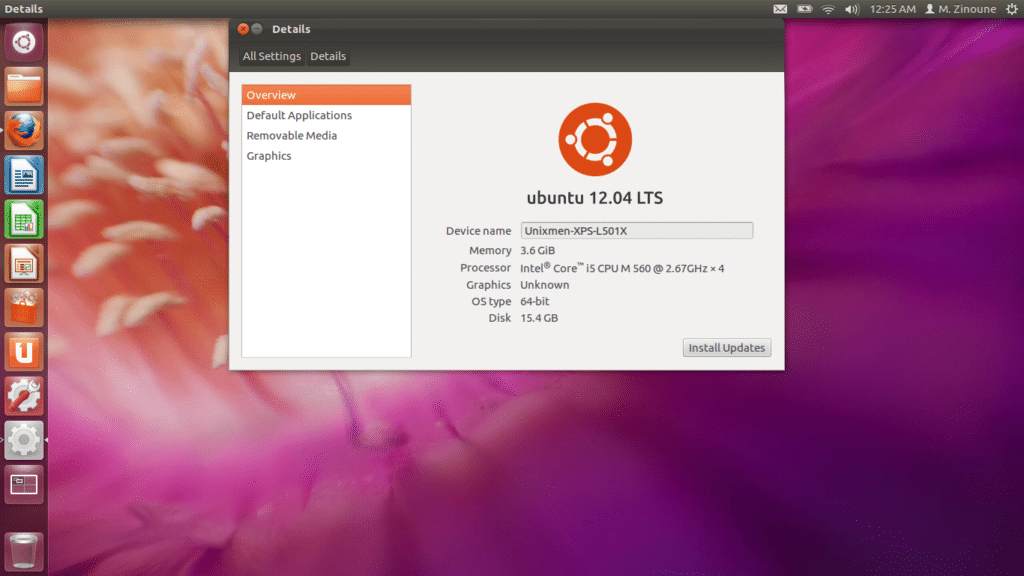Viewport: 1024px width, 576px height.
Task: Click the Install Updates button
Action: (x=726, y=347)
